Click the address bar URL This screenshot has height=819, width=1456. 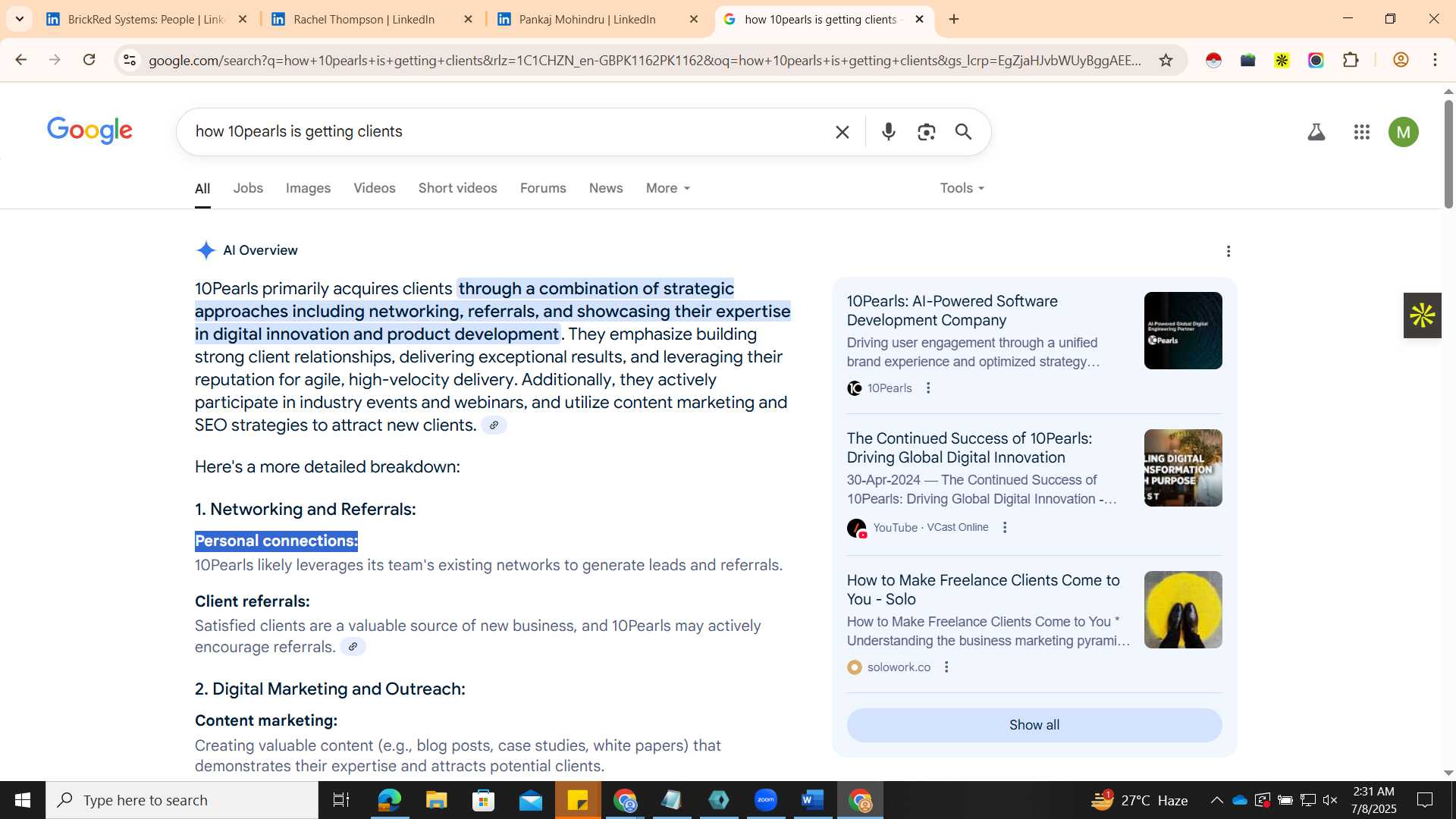pos(645,60)
